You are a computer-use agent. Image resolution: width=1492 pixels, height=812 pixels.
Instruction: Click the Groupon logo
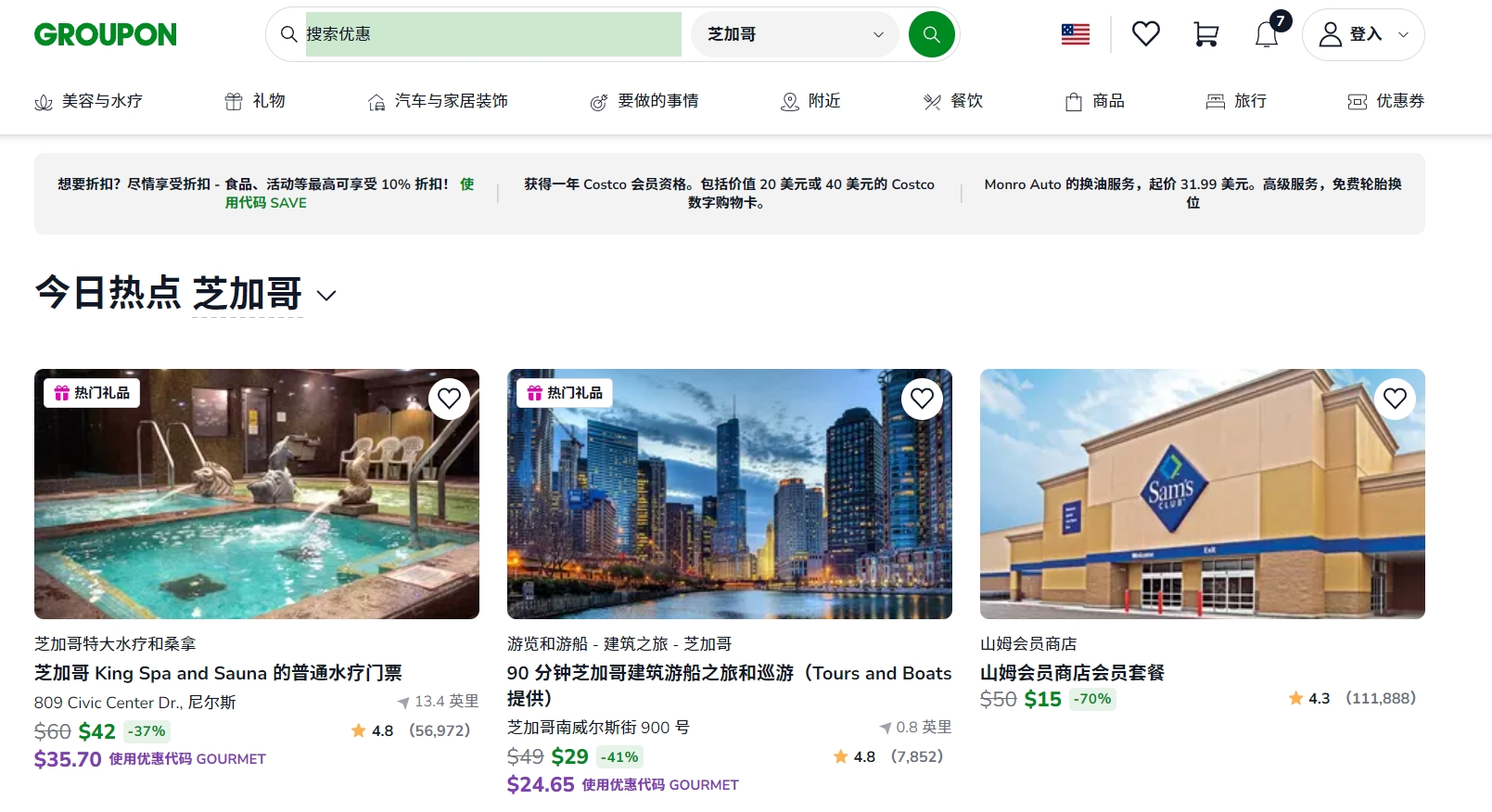pos(106,34)
